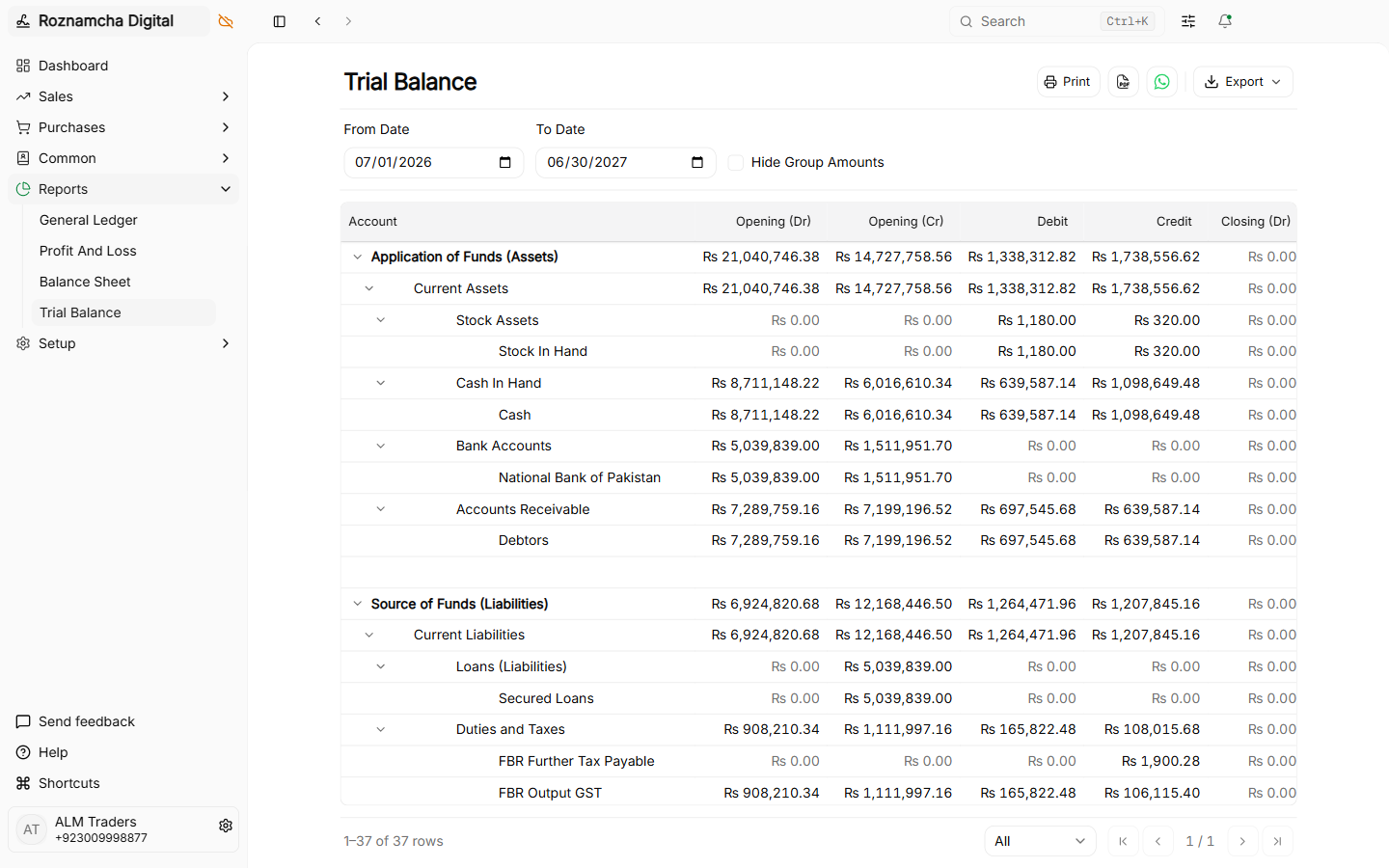Screen dimensions: 1389x868
Task: Collapse the Reports menu chevron
Action: point(226,189)
